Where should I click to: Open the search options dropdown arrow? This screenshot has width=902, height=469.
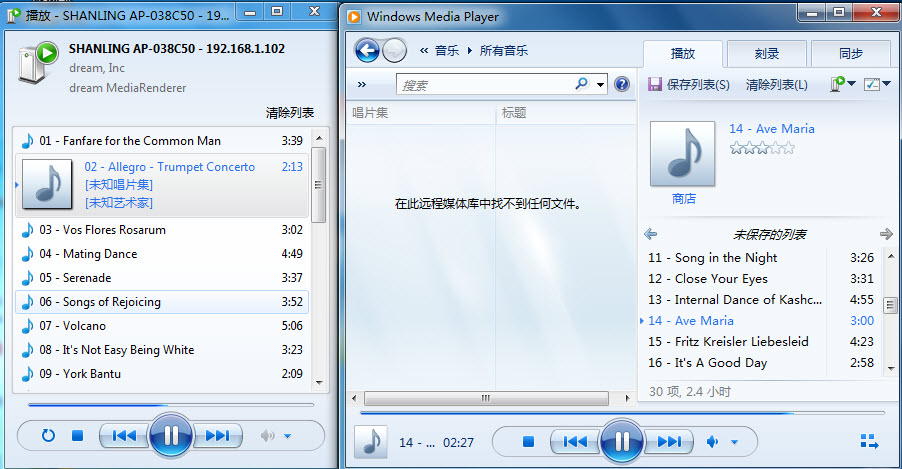pyautogui.click(x=601, y=85)
